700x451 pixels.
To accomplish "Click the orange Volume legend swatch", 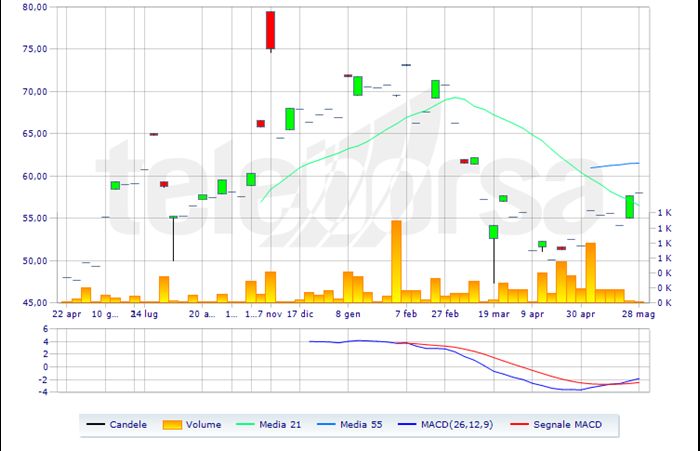I will 172,425.
